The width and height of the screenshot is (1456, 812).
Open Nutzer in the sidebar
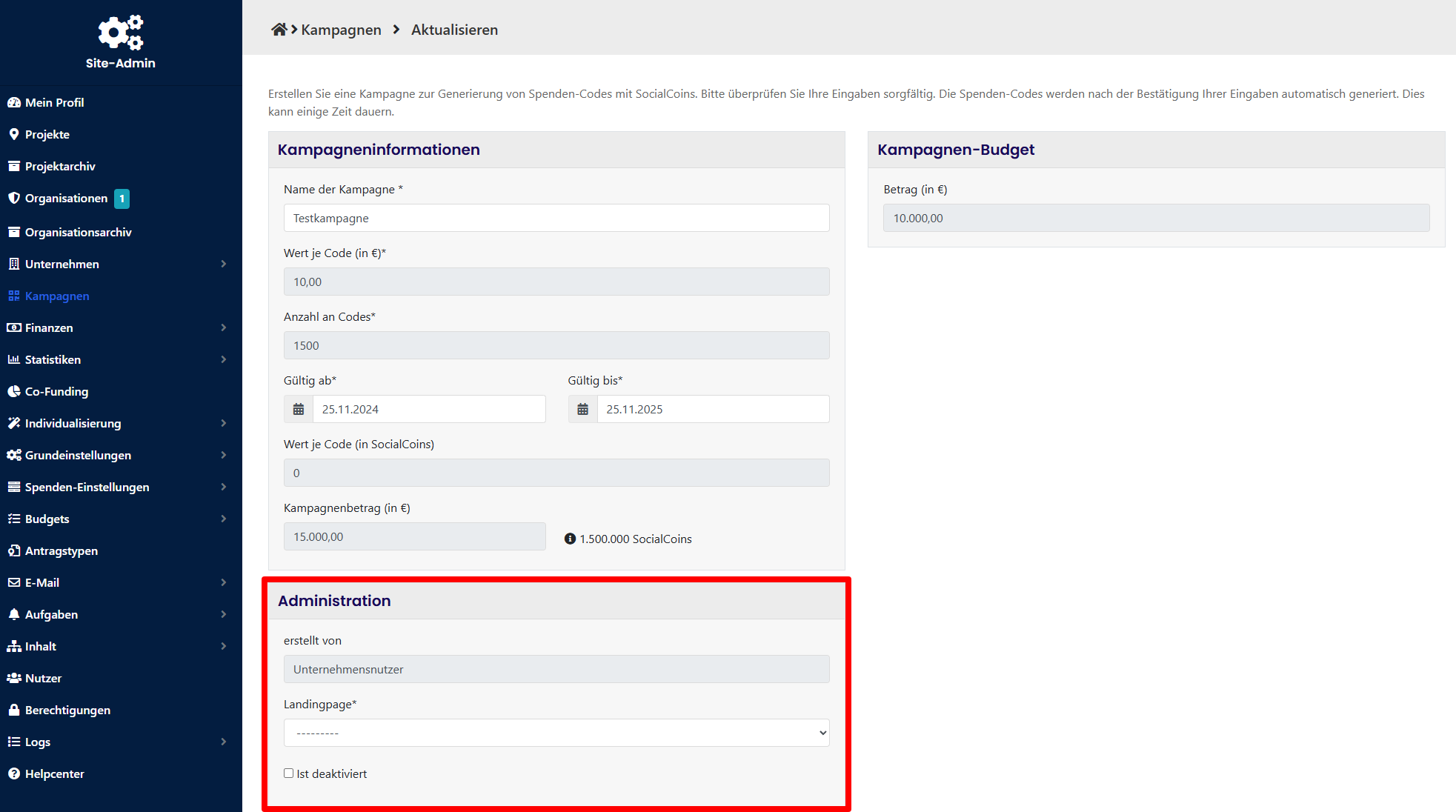pos(43,678)
